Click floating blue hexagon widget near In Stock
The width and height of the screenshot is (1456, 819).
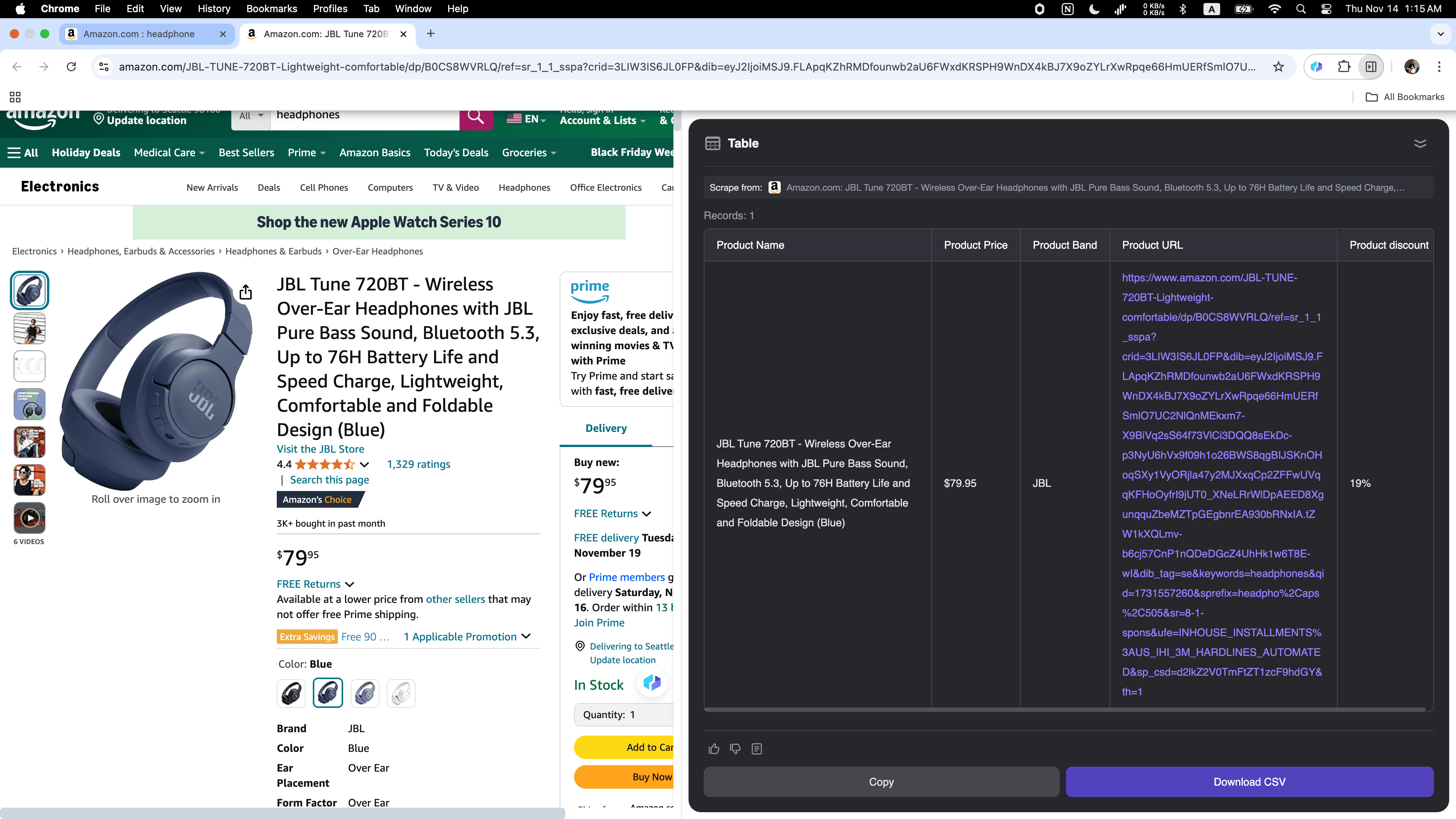point(652,683)
